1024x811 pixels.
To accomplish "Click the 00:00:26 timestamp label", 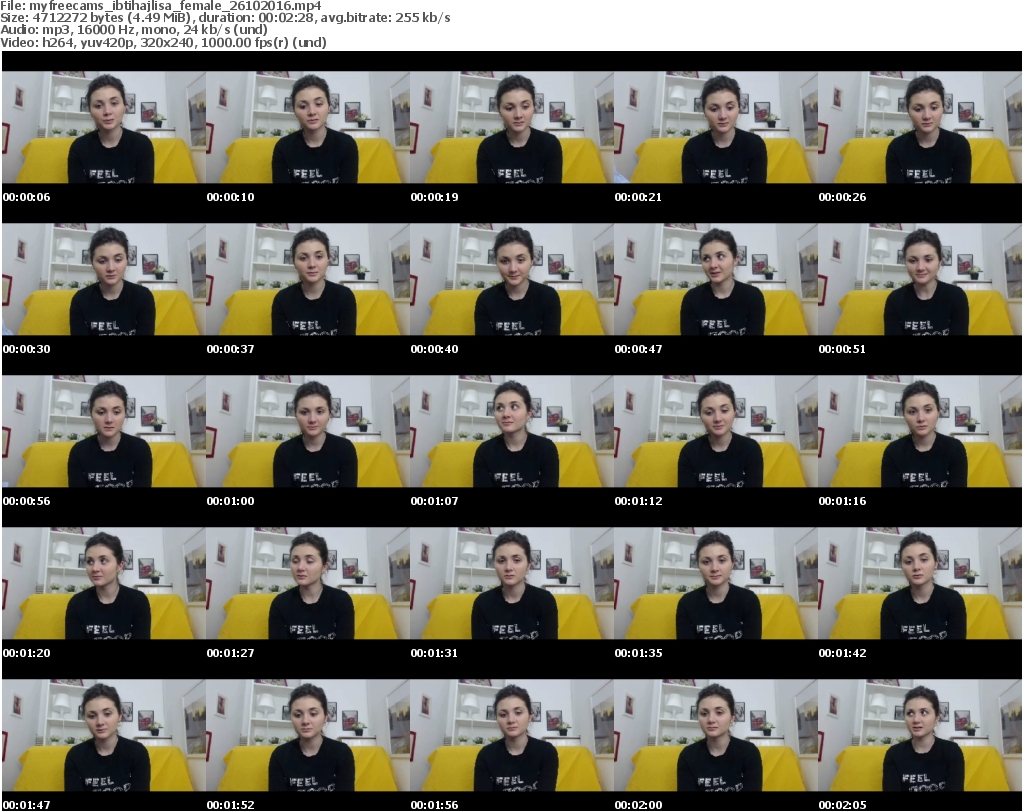I will [x=842, y=197].
